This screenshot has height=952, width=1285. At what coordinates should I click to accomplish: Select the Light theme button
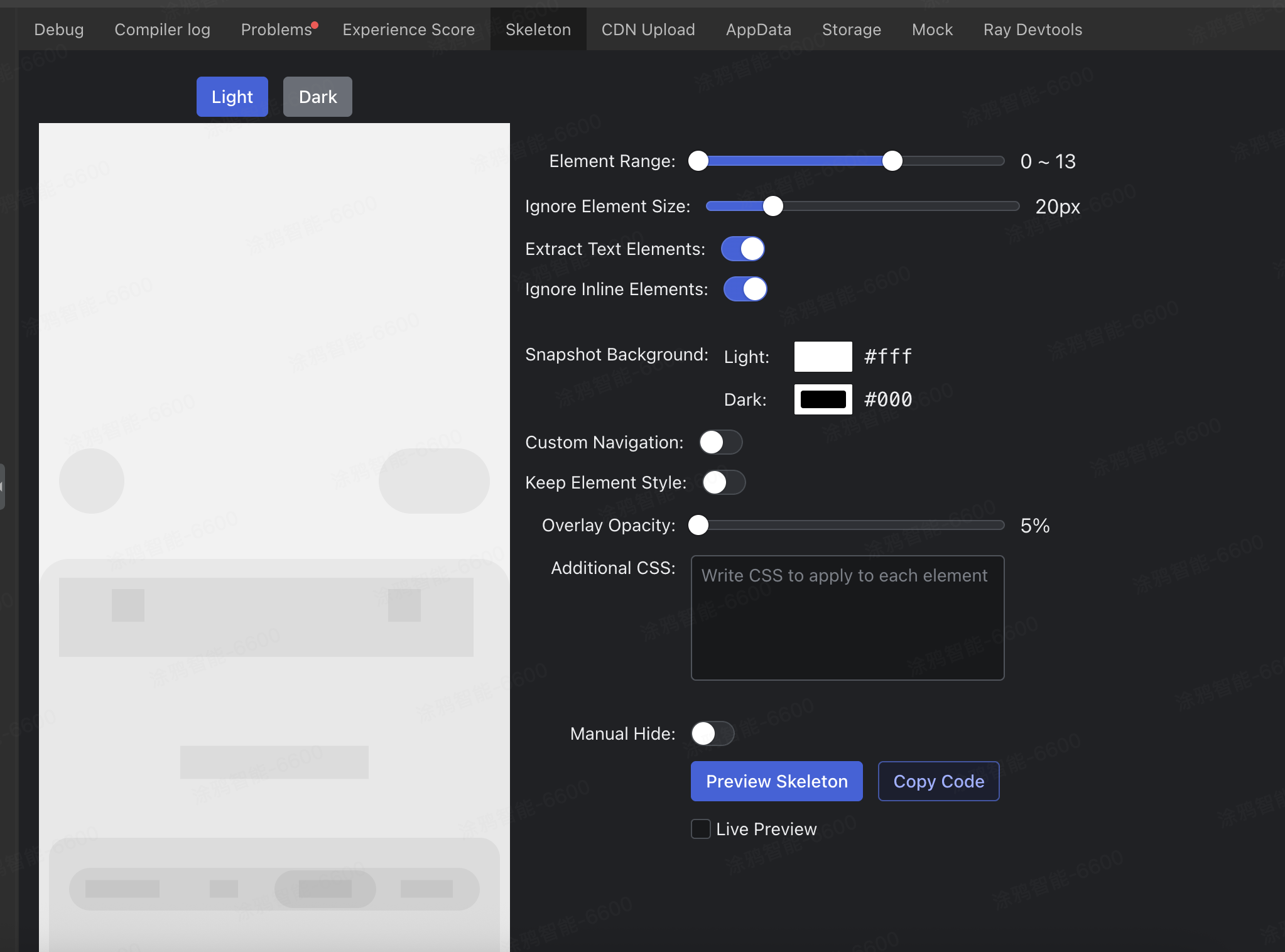click(x=232, y=97)
